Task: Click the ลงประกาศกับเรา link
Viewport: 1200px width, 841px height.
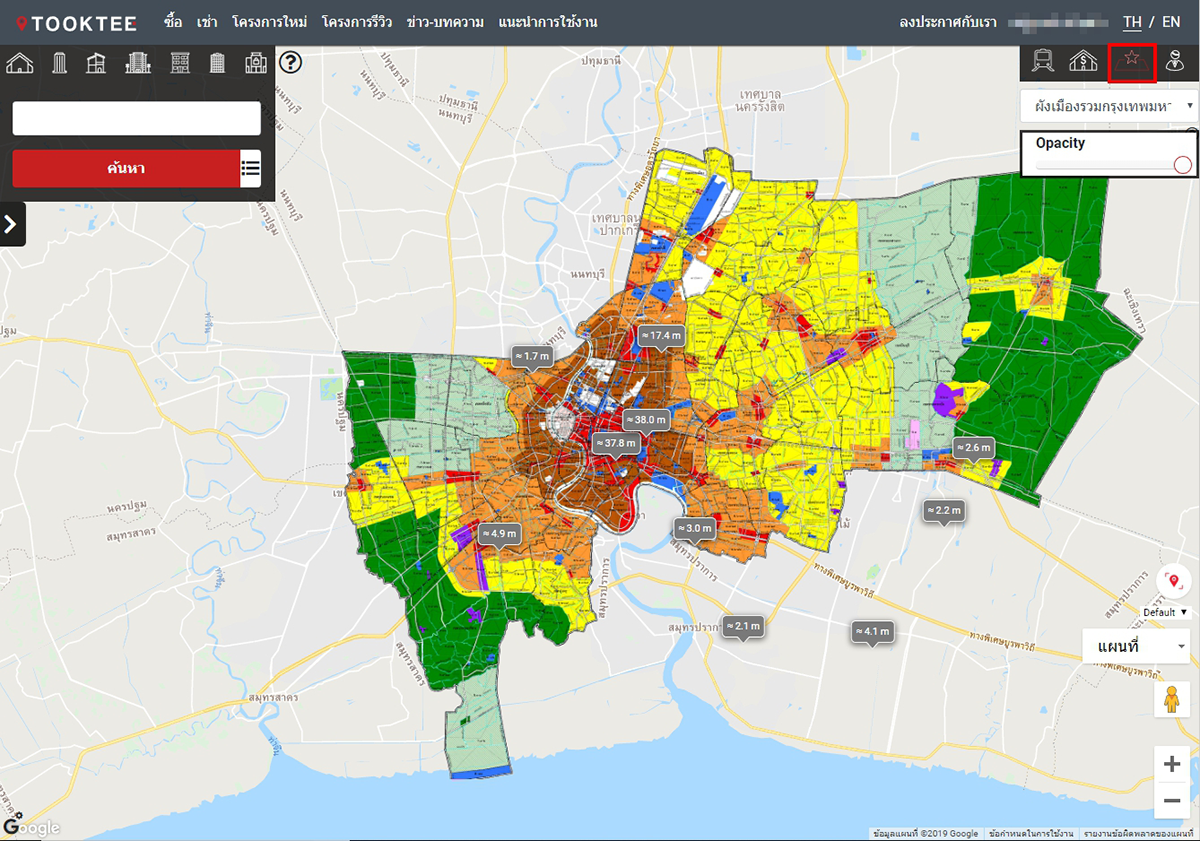Action: coord(947,22)
